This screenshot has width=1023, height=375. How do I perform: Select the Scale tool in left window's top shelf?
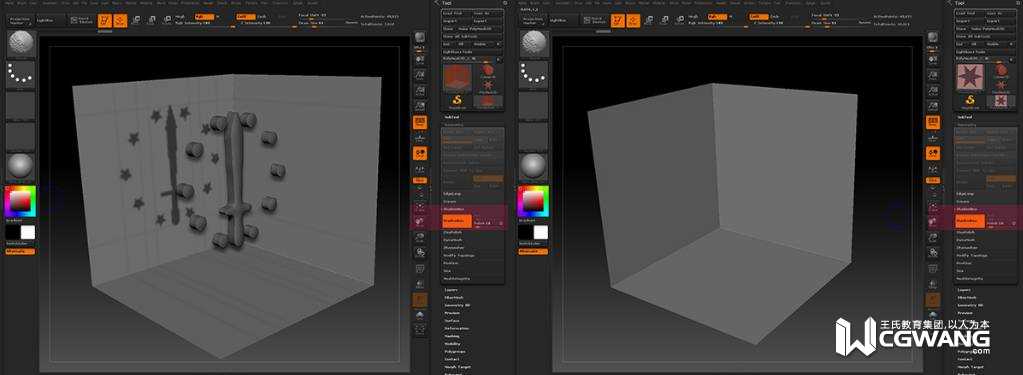point(150,21)
